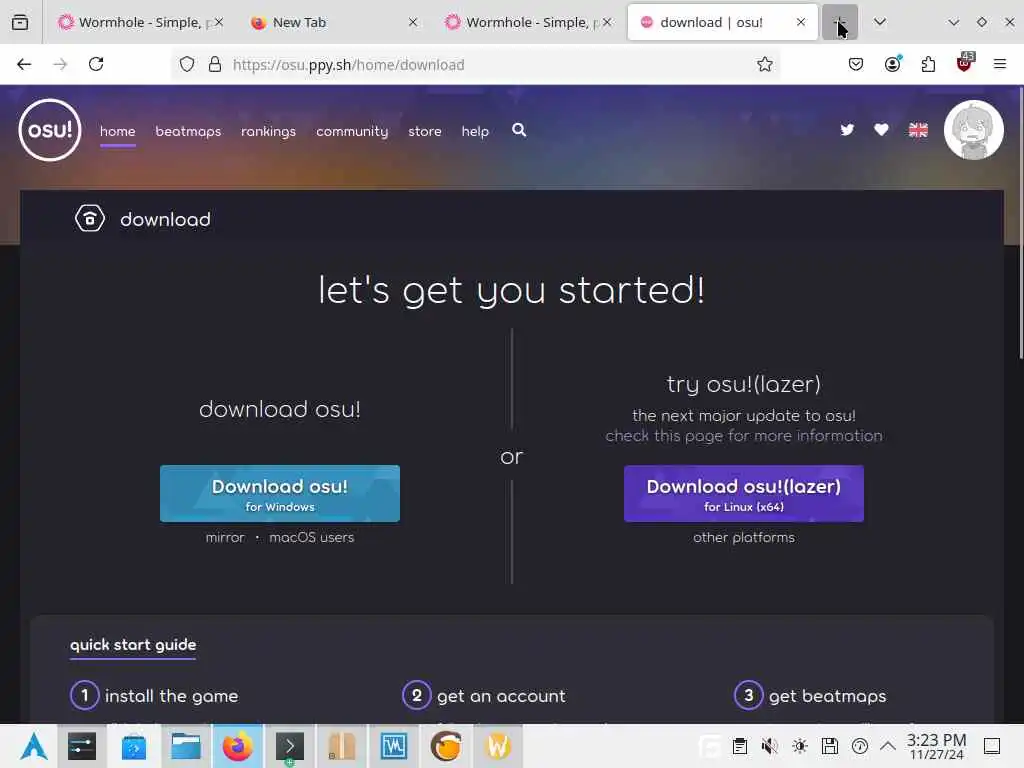Click the Save to Pocket icon
This screenshot has height=768, width=1024.
[856, 64]
